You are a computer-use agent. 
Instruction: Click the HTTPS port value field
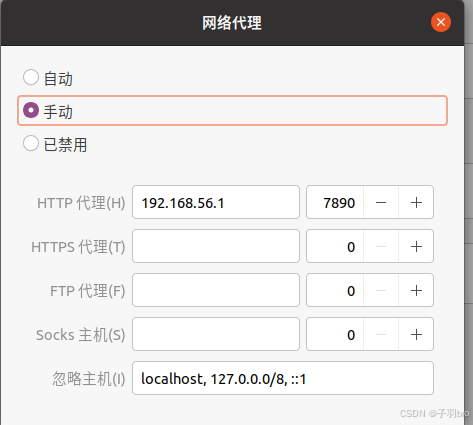335,246
